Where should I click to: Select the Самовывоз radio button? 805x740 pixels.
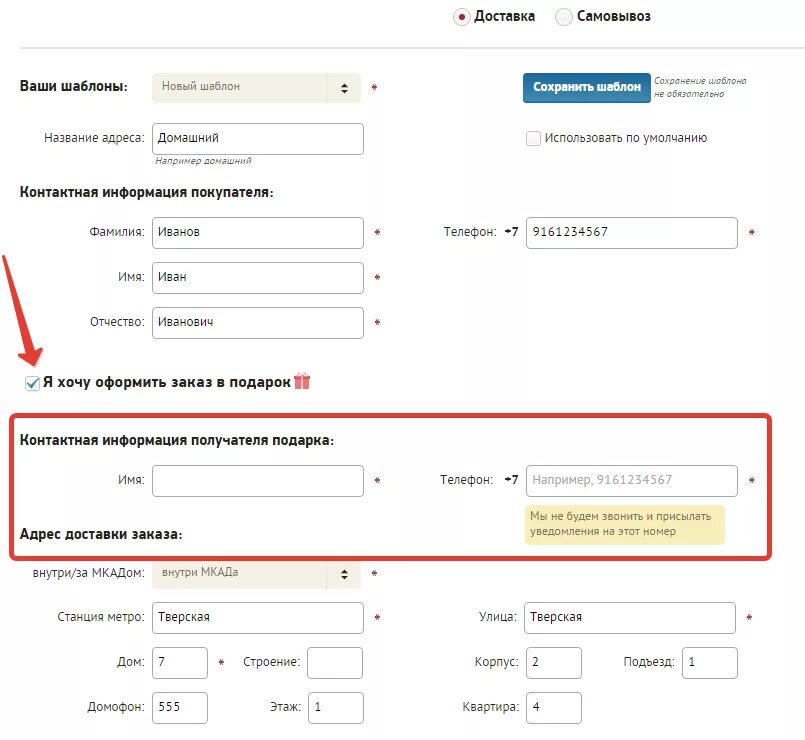pos(563,17)
